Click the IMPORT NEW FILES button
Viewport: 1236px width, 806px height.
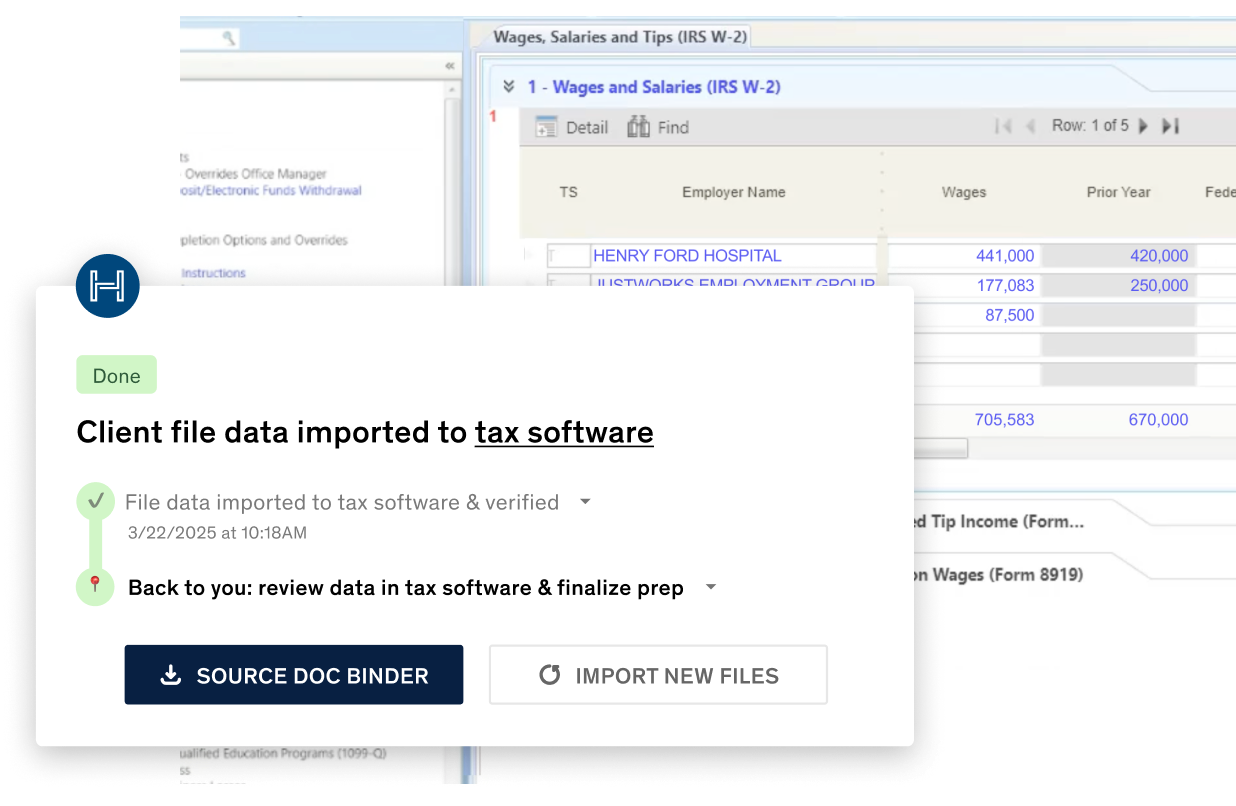(x=658, y=675)
